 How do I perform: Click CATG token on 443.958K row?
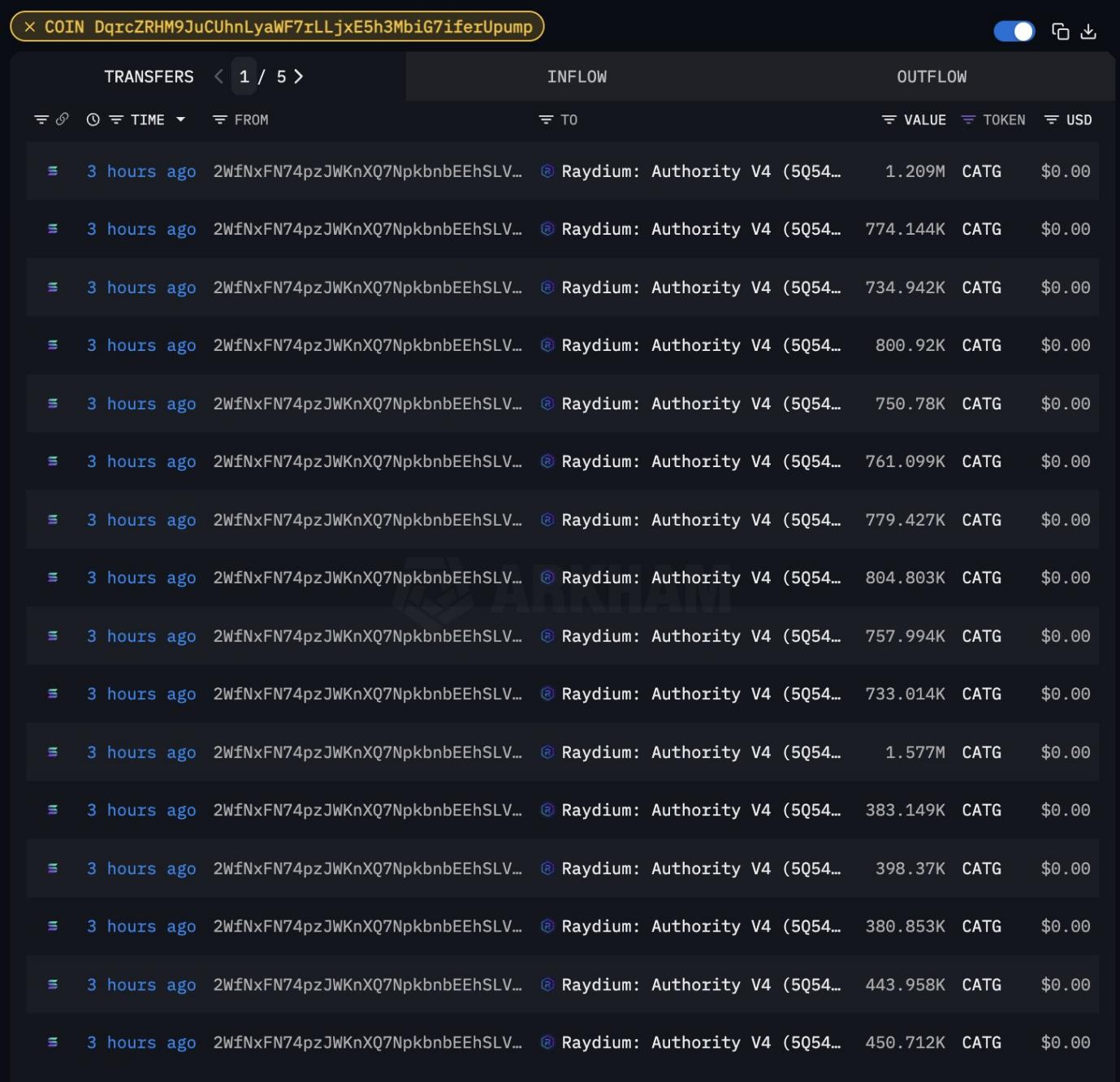pyautogui.click(x=981, y=985)
